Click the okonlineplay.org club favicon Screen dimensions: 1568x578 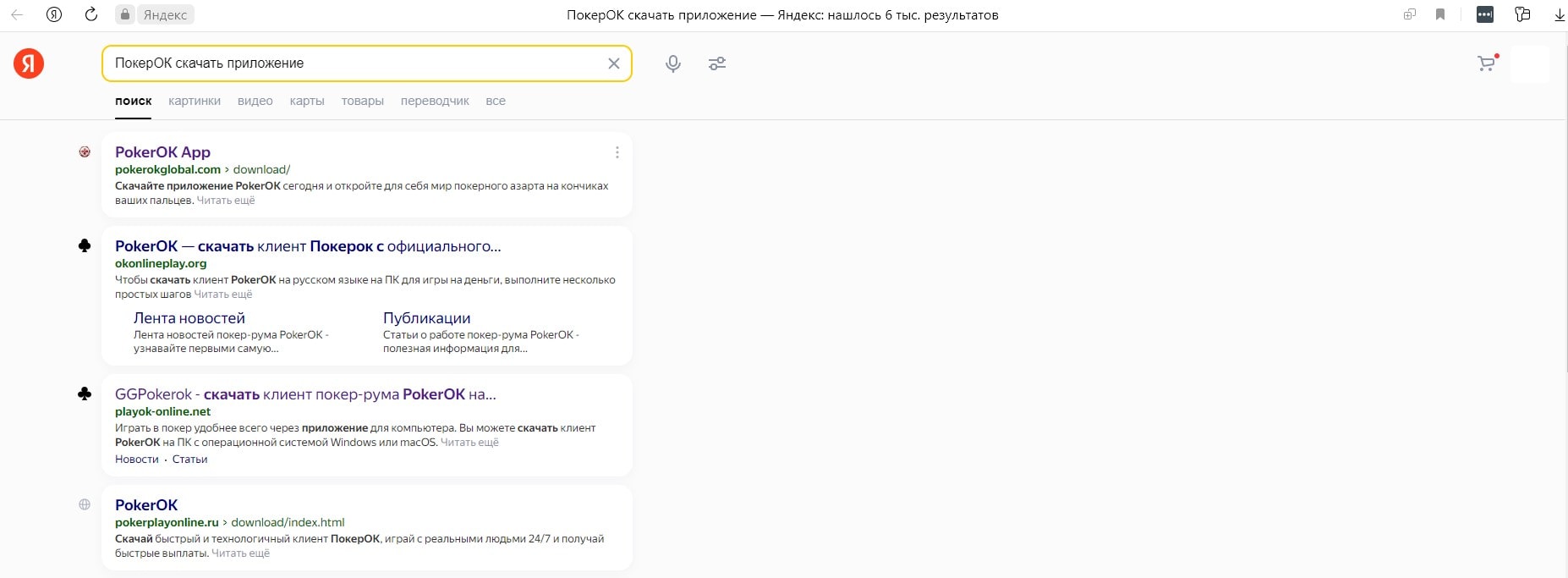pos(85,246)
